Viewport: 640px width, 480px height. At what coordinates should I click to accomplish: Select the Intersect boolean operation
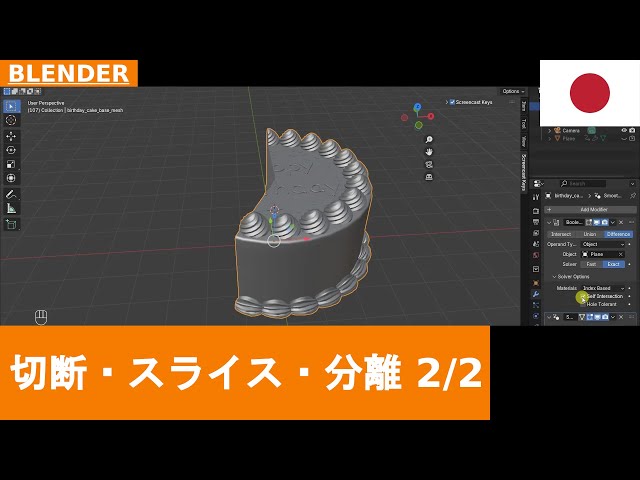(x=561, y=234)
